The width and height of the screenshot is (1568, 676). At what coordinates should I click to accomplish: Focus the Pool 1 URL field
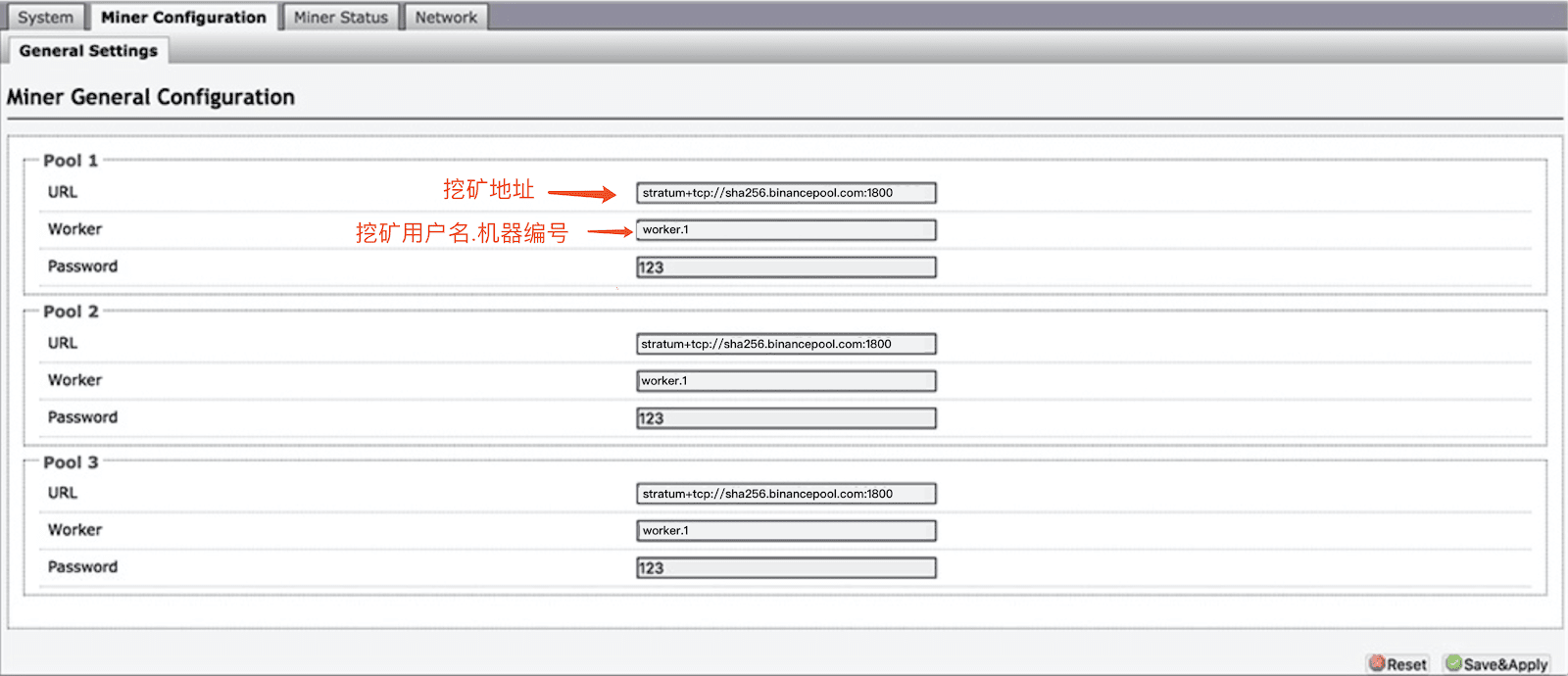(786, 193)
